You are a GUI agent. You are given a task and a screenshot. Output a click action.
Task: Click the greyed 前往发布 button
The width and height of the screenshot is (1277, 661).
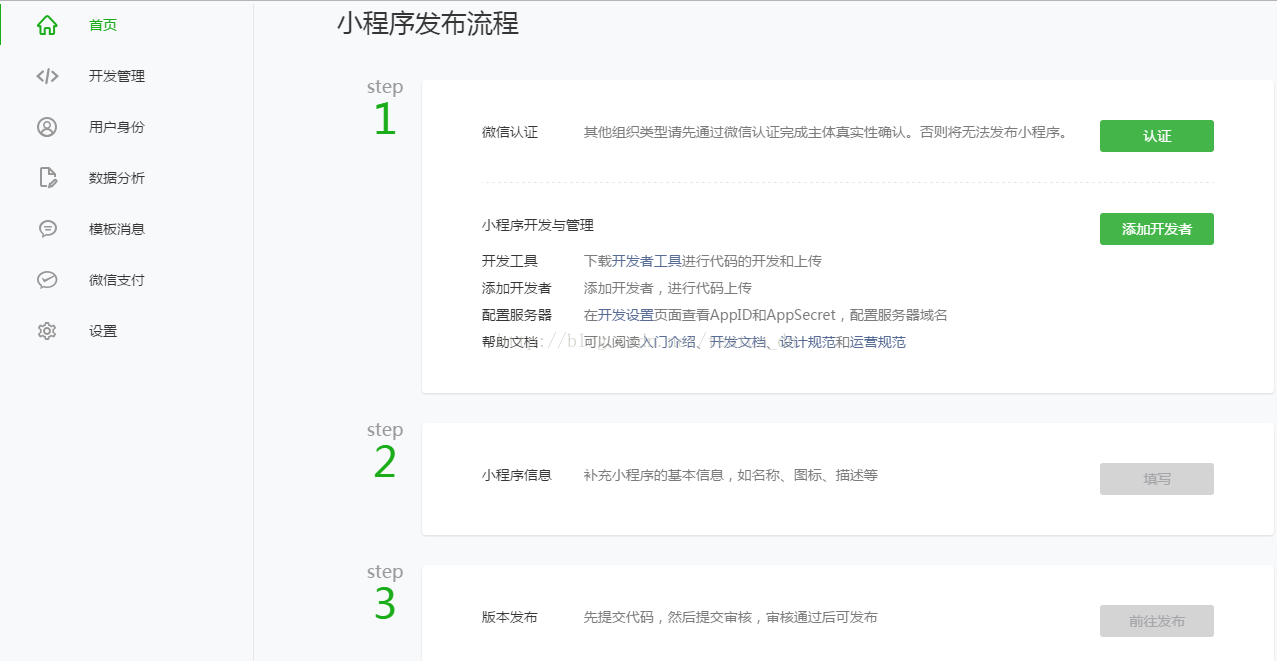pyautogui.click(x=1157, y=621)
